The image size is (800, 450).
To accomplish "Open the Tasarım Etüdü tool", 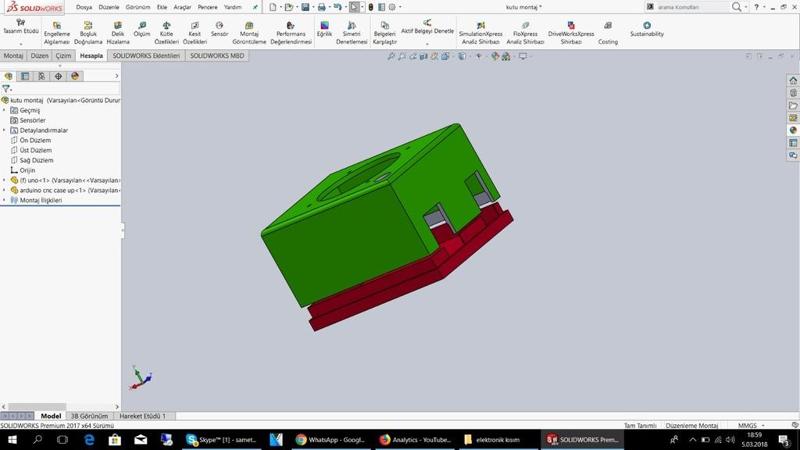I will click(20, 27).
